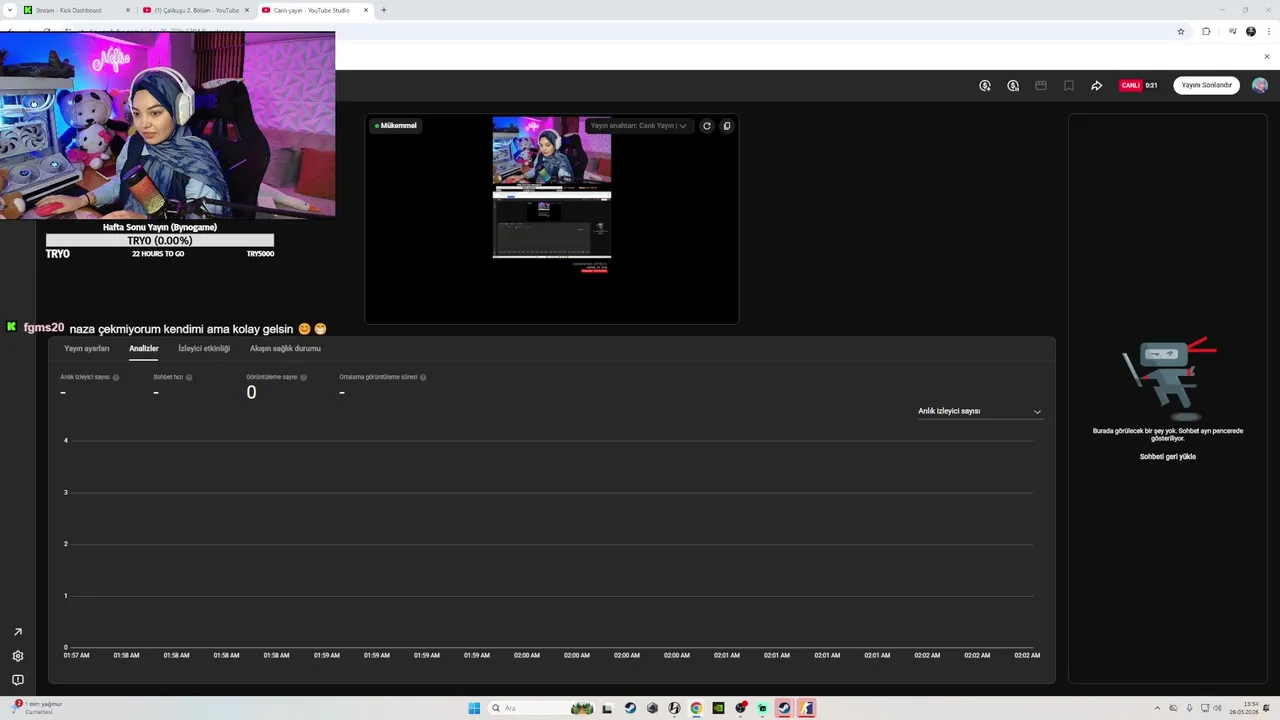Click chat username fgms20
The height and width of the screenshot is (720, 1280).
click(x=44, y=328)
